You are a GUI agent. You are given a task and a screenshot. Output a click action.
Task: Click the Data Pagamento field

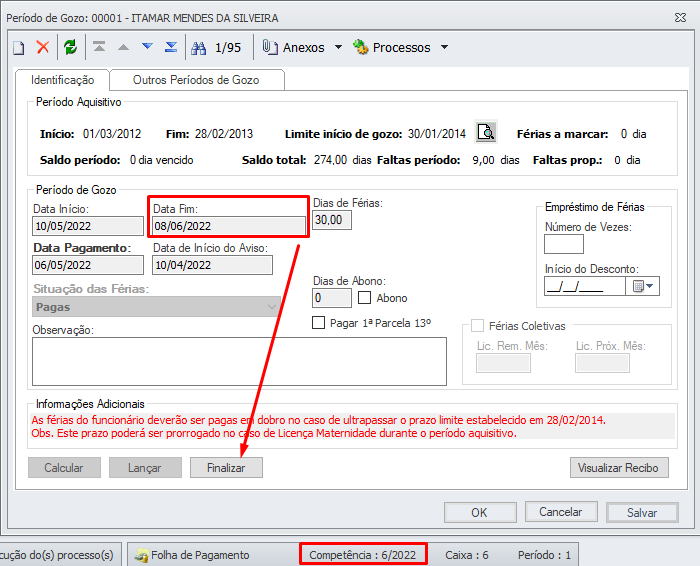tap(88, 265)
